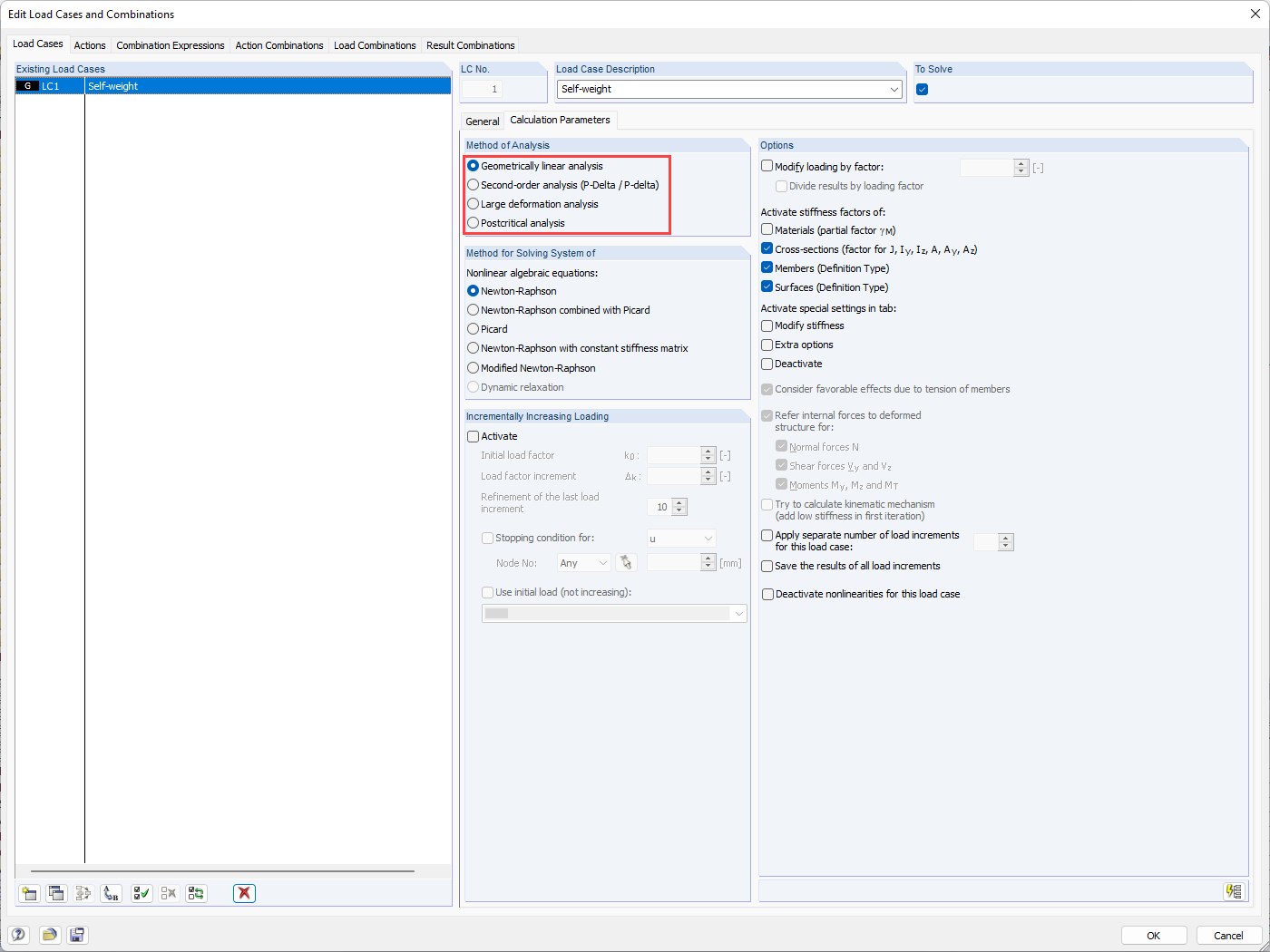This screenshot has width=1270, height=952.
Task: Enable Modify loading by factor
Action: pos(767,166)
